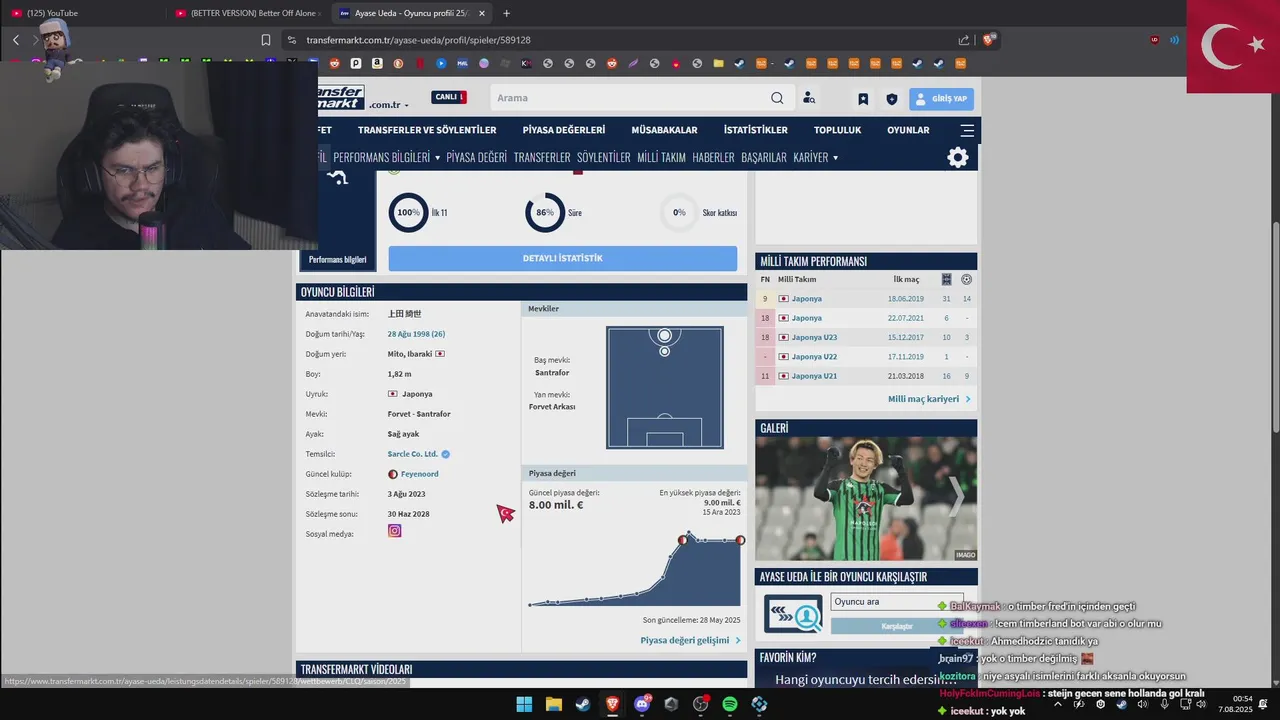The height and width of the screenshot is (720, 1280).
Task: Go back with the browser back arrow
Action: point(16,40)
